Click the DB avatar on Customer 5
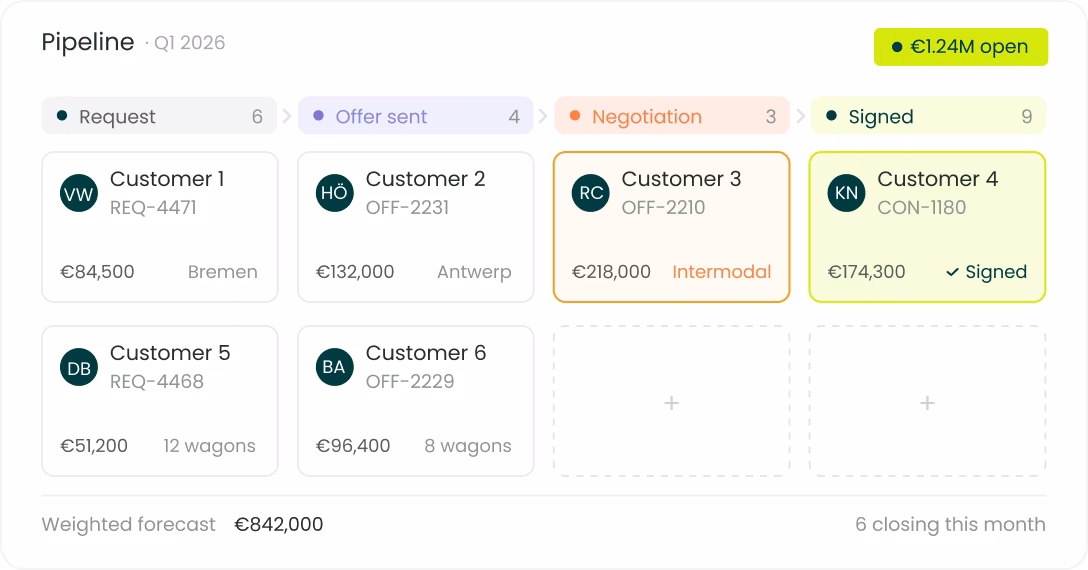This screenshot has height=570, width=1088. pyautogui.click(x=78, y=367)
